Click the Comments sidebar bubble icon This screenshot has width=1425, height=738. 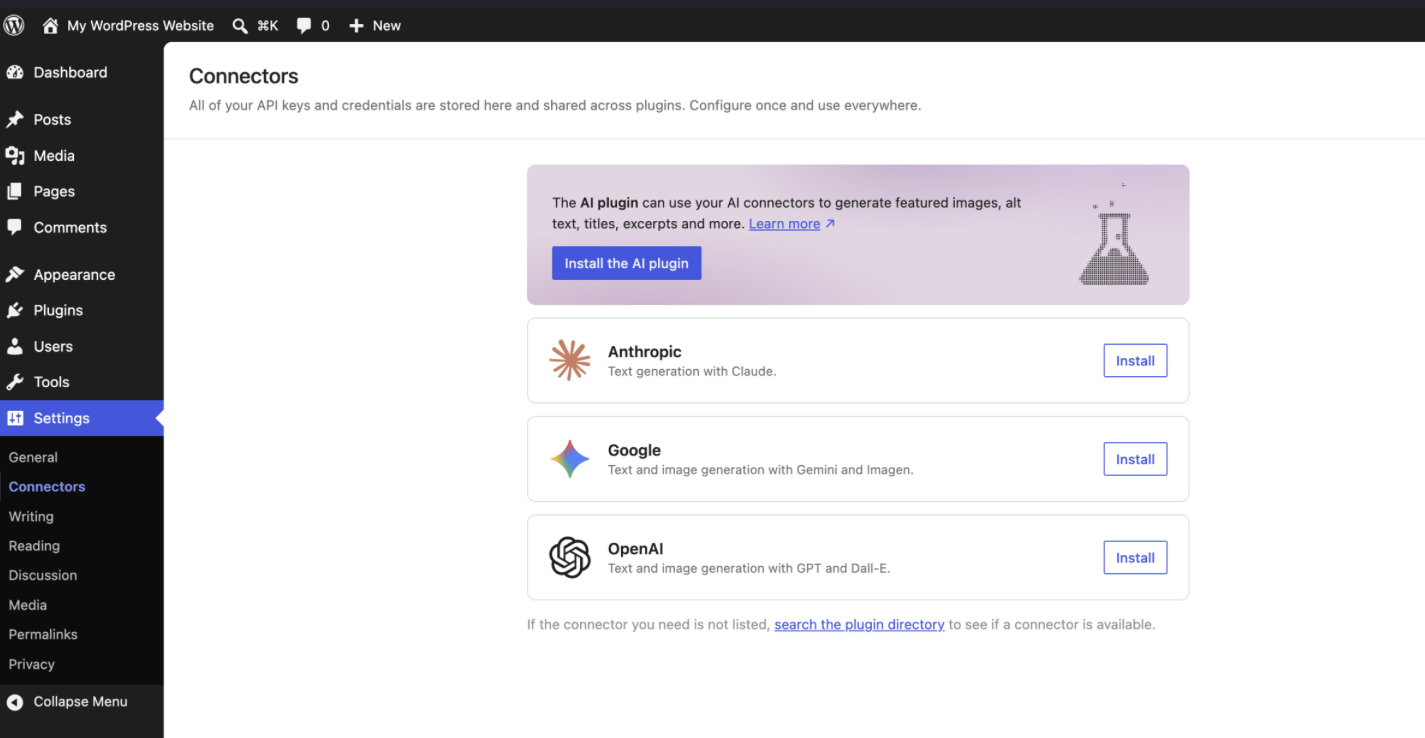pos(15,227)
